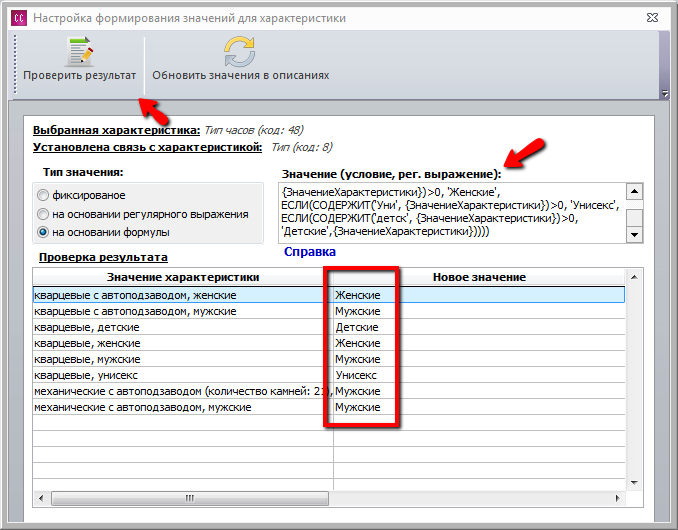678x530 pixels.
Task: Click the 'Проверить результат' toolbar icon
Action: pos(80,52)
